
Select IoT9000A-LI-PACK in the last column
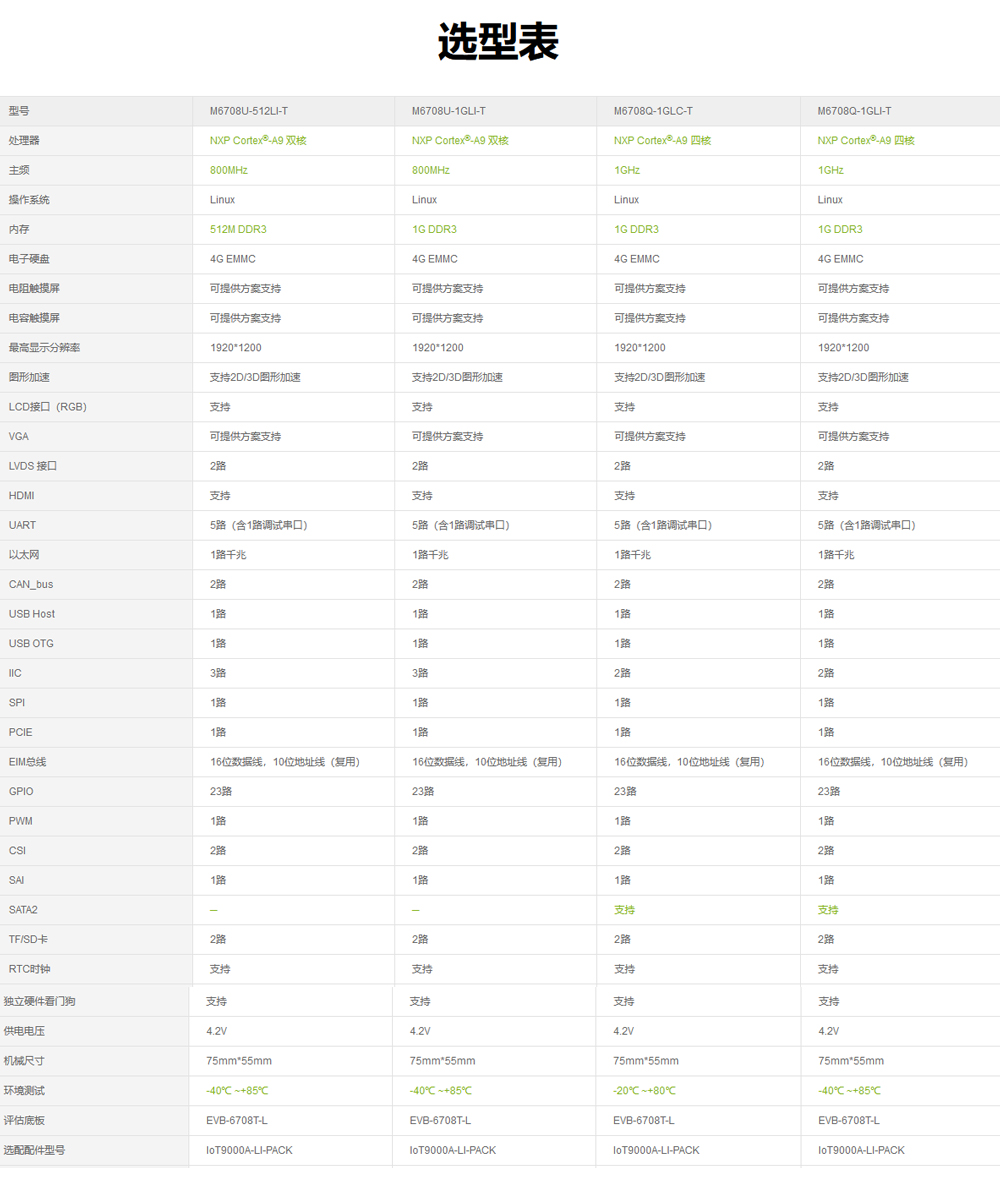coord(861,1151)
